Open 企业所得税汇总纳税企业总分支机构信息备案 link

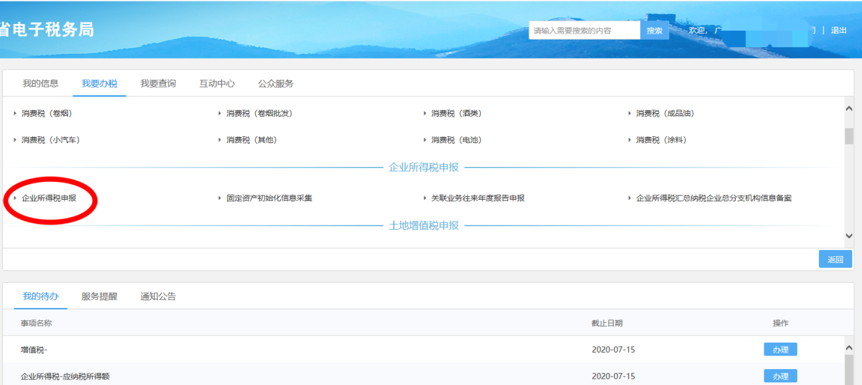pyautogui.click(x=714, y=198)
